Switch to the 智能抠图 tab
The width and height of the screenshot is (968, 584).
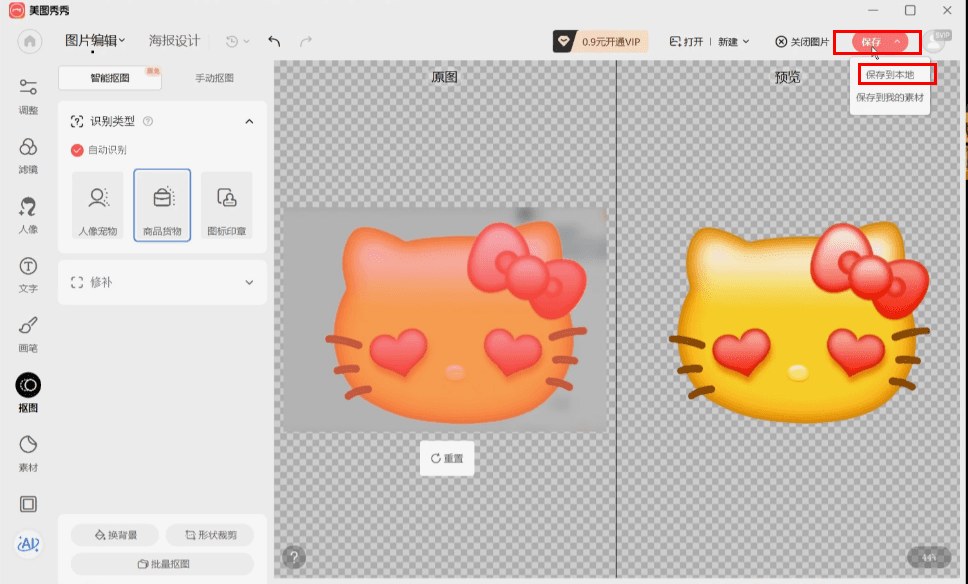tap(110, 78)
